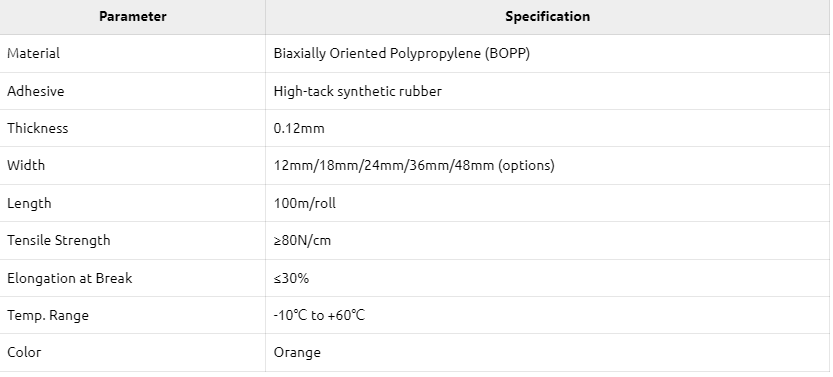Click the 0.12mm thickness value
The image size is (833, 377).
tap(299, 128)
